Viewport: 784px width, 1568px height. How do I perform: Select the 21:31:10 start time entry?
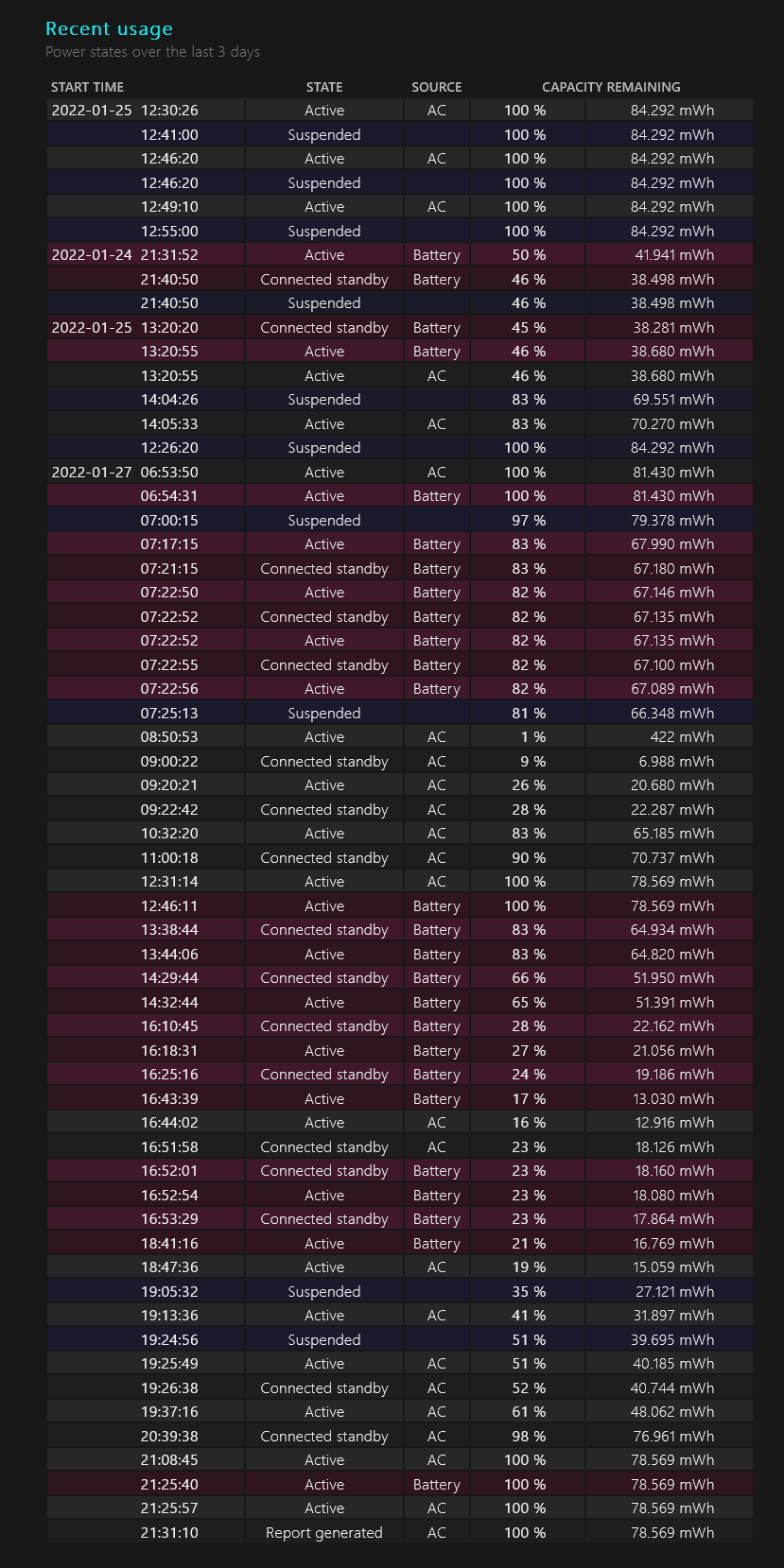pos(169,1533)
